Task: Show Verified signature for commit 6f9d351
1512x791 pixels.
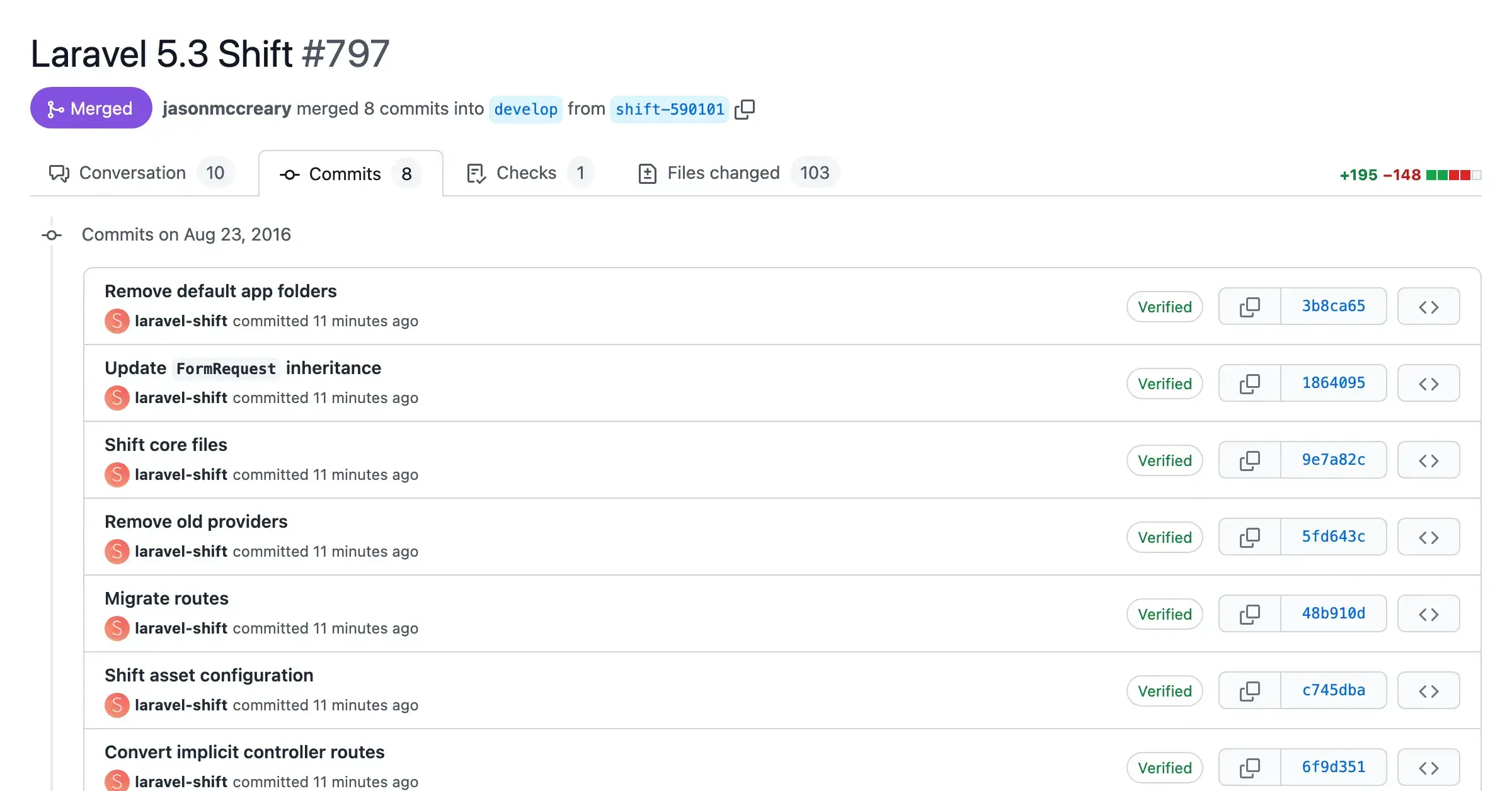Action: click(1165, 768)
